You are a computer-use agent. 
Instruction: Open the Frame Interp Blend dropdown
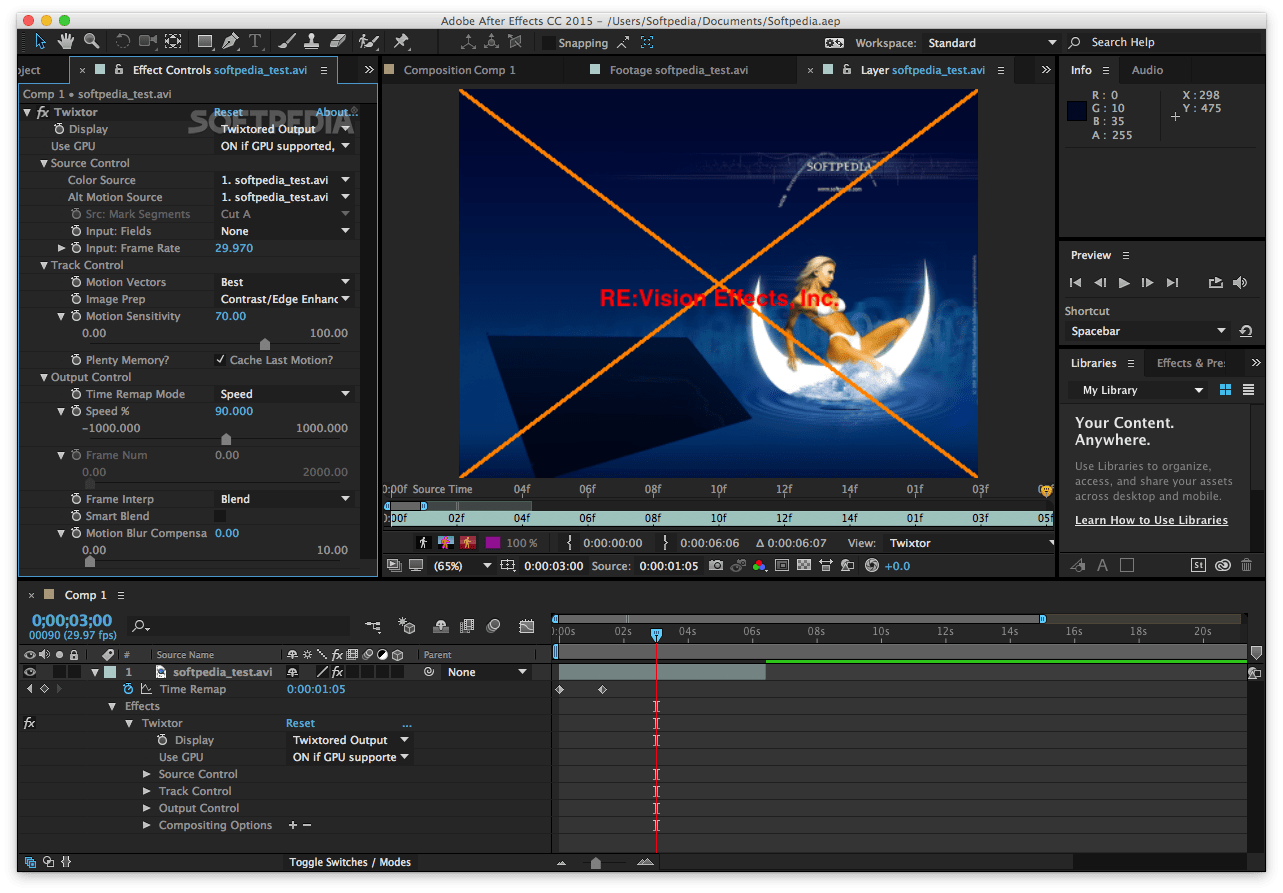285,499
